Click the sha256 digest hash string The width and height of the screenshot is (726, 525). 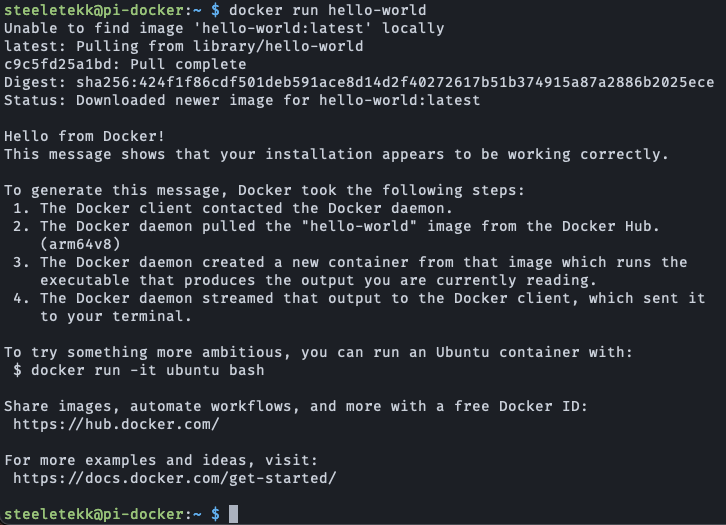point(395,82)
